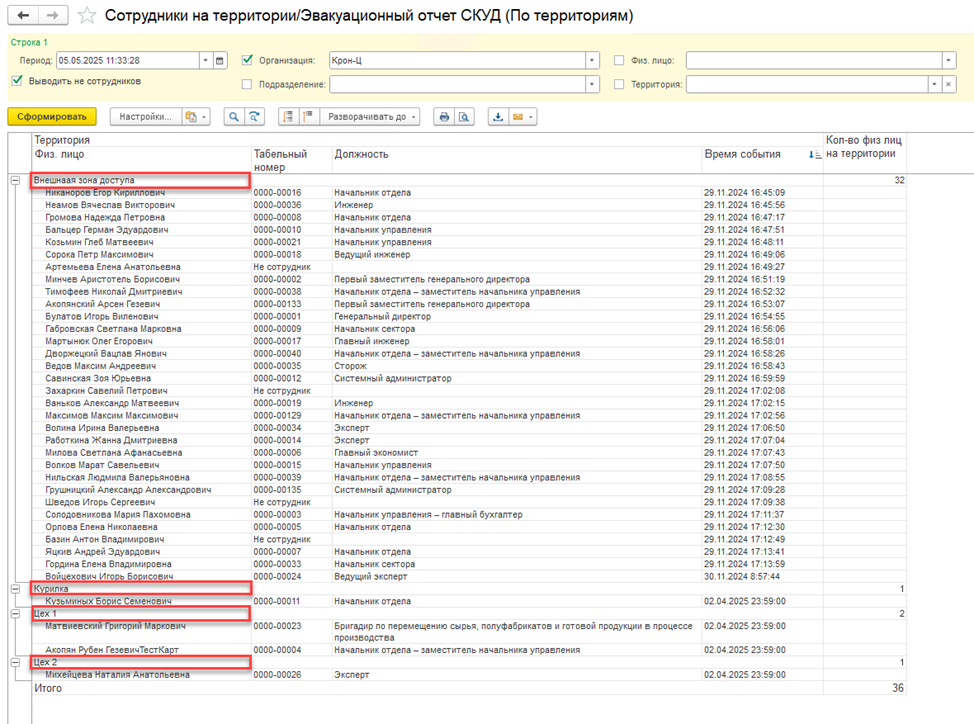Screen dimensions: 974x724
Task: Toggle the Выводить не сотрудников checkbox
Action: coord(17,81)
